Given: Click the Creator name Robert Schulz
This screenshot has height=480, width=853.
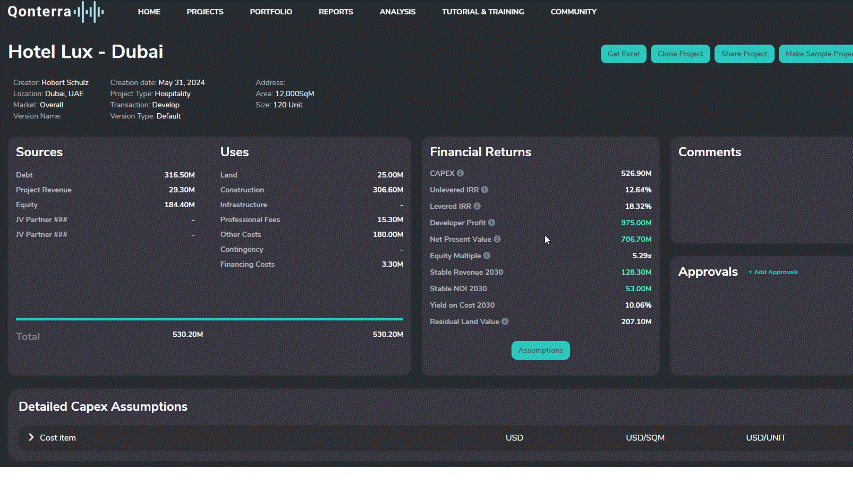Looking at the screenshot, I should (x=65, y=83).
